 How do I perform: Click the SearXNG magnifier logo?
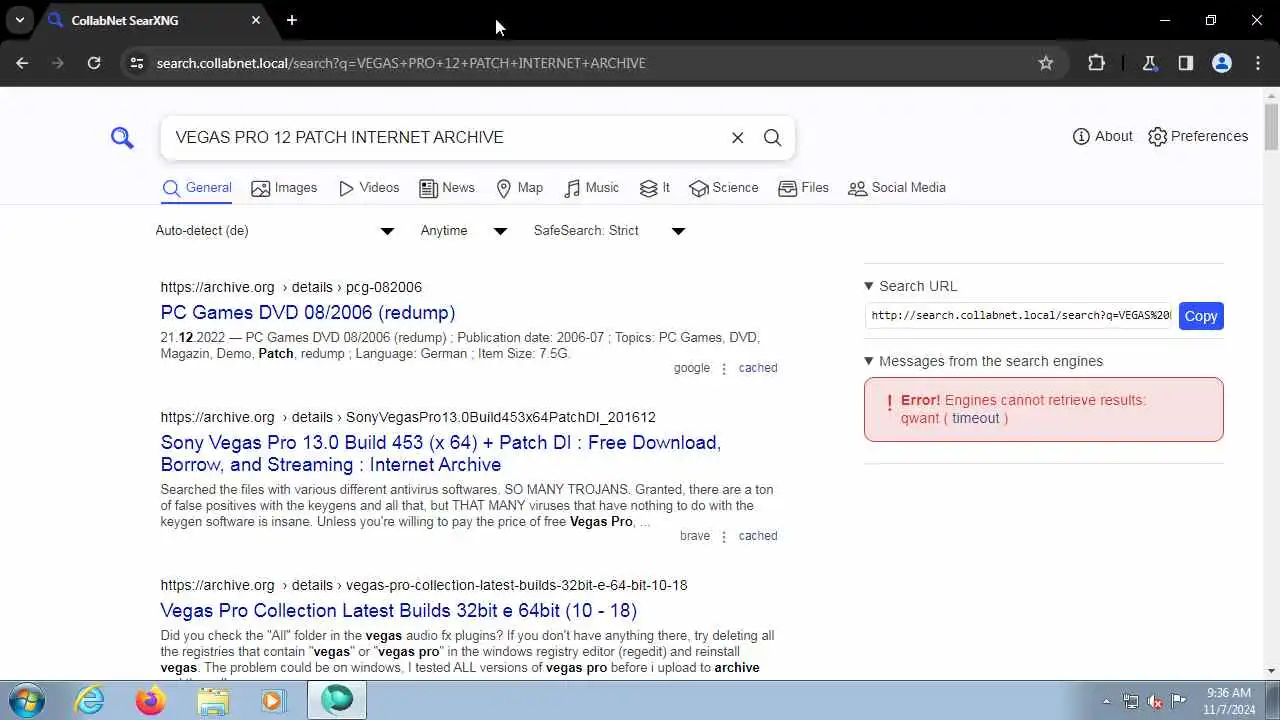(x=122, y=137)
